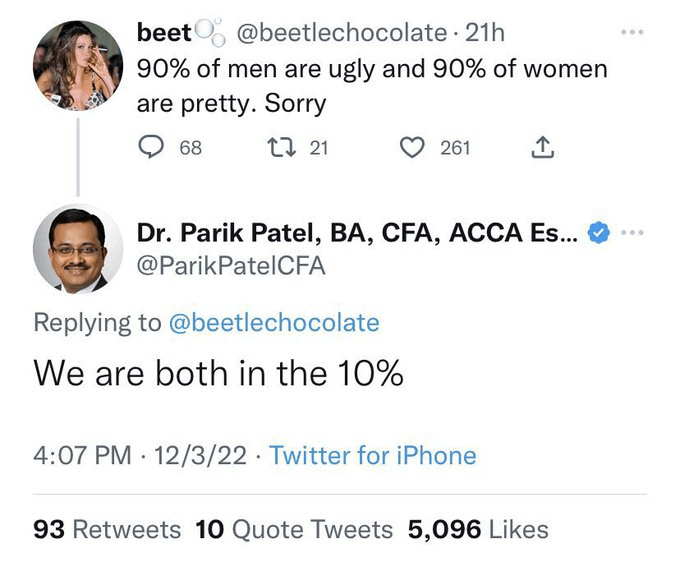Click the retweet arrows icon

[279, 148]
